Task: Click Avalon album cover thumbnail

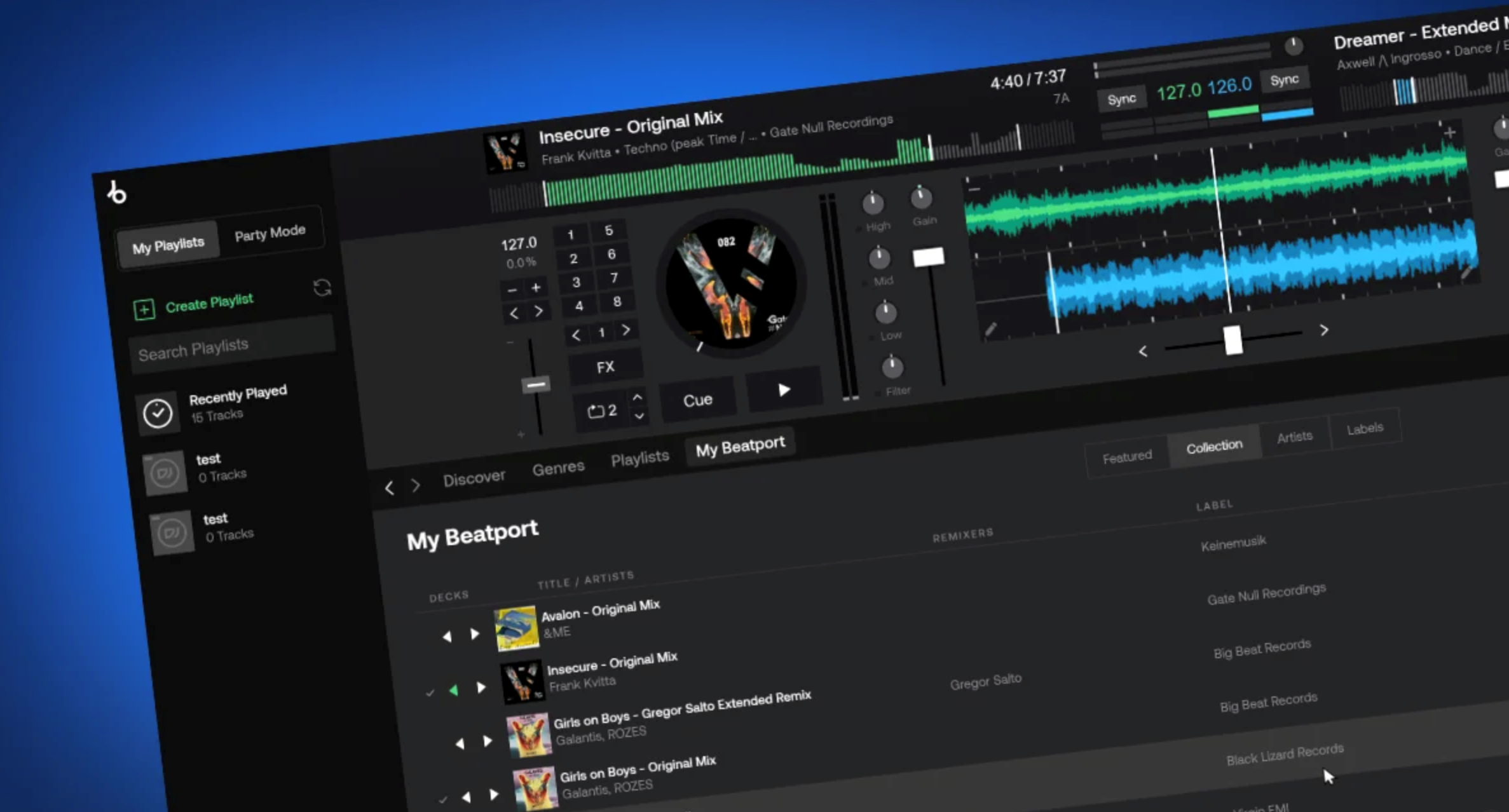Action: click(517, 628)
